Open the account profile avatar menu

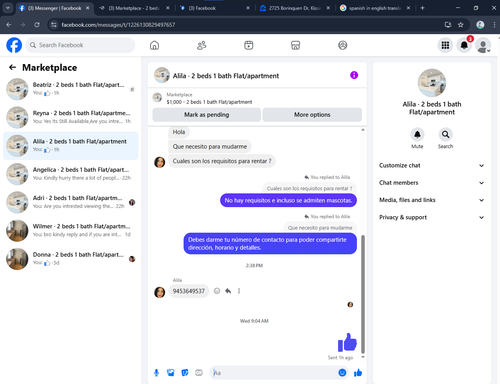(483, 45)
